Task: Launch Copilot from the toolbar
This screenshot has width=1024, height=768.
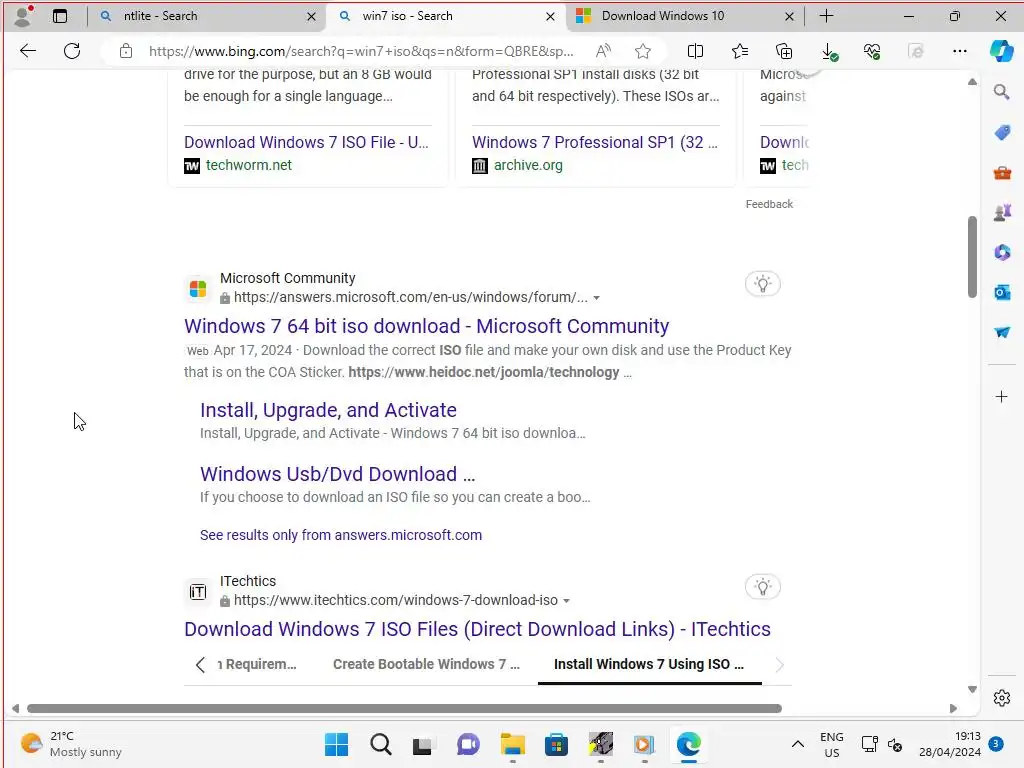Action: coord(1001,51)
